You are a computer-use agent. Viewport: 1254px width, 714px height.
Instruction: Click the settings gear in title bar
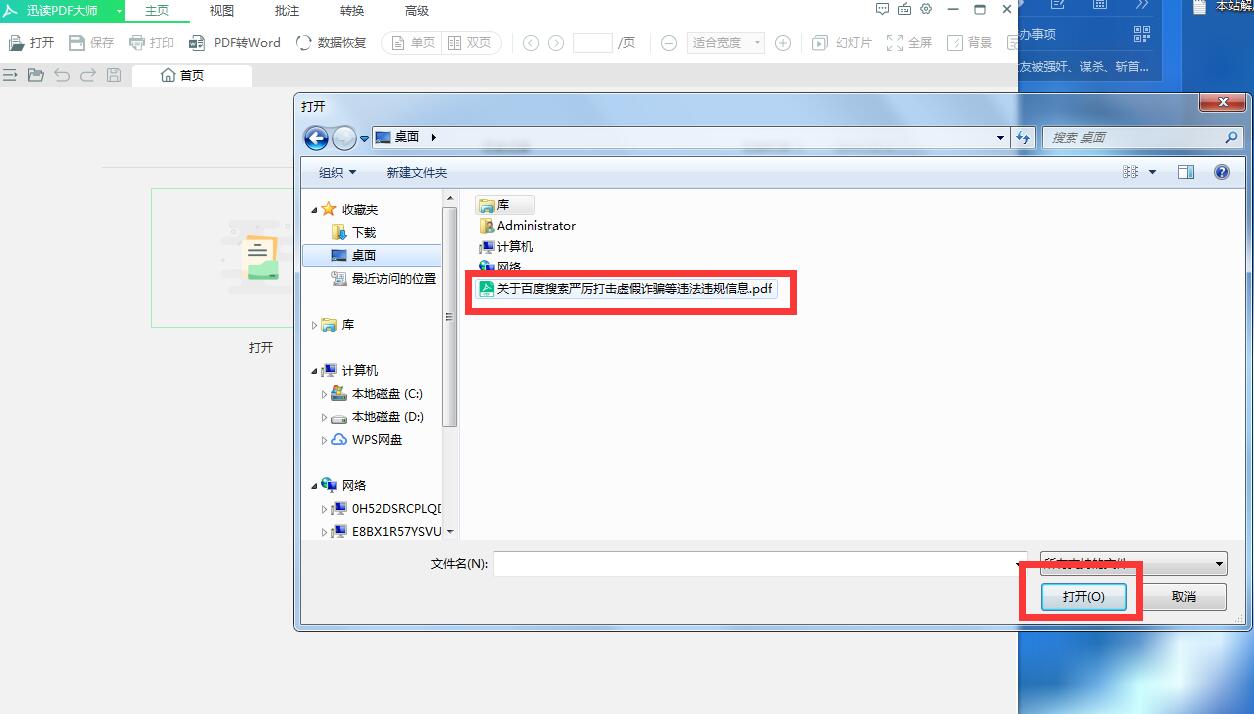tap(926, 10)
